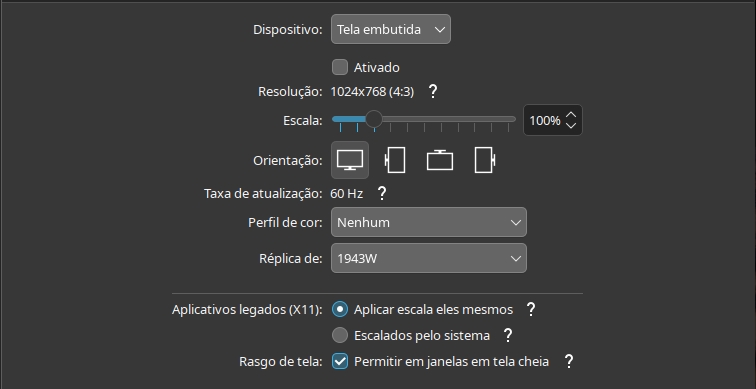Open the help icon for Rasgo de tela

pyautogui.click(x=569, y=362)
